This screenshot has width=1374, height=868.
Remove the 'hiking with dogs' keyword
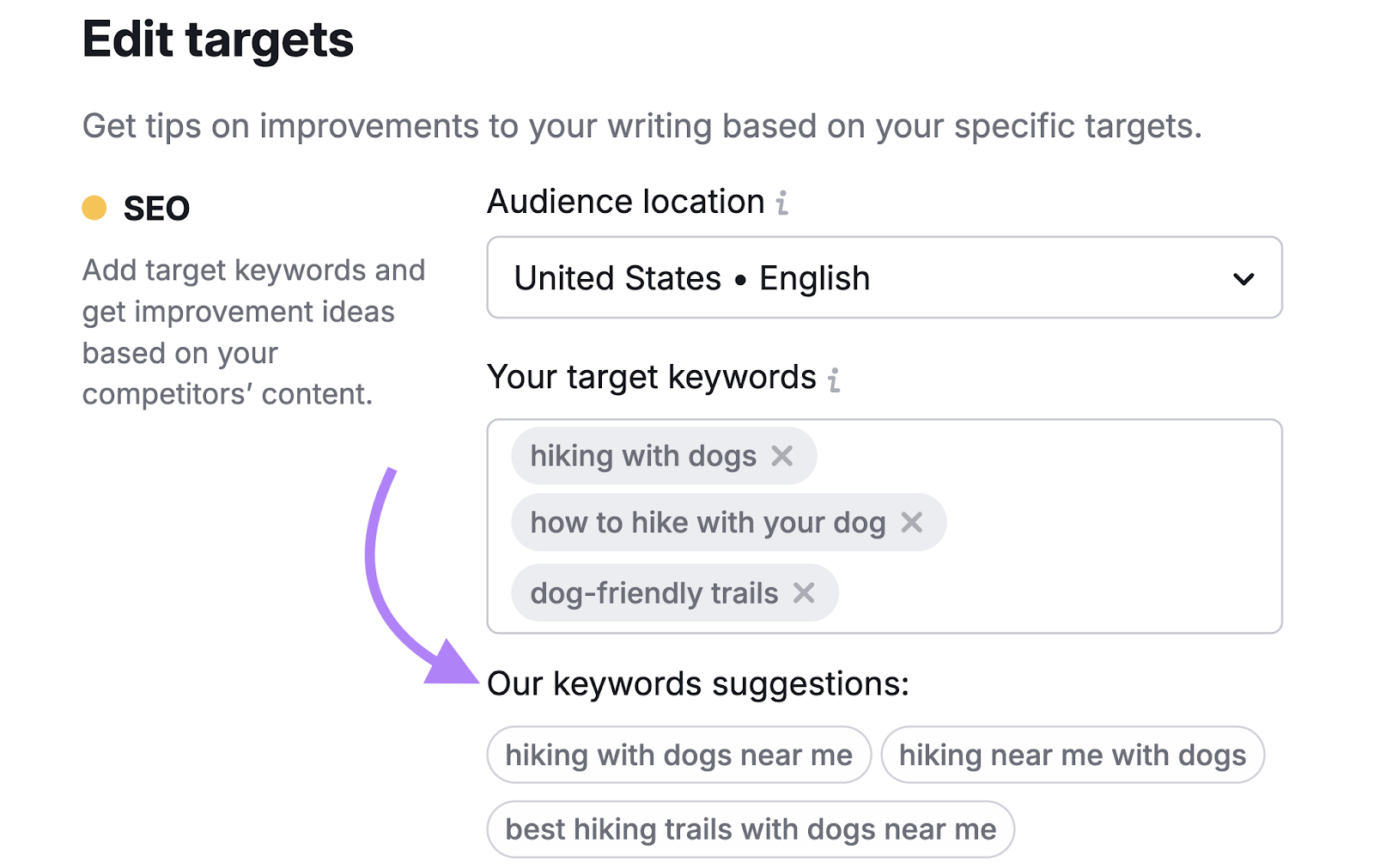click(782, 456)
